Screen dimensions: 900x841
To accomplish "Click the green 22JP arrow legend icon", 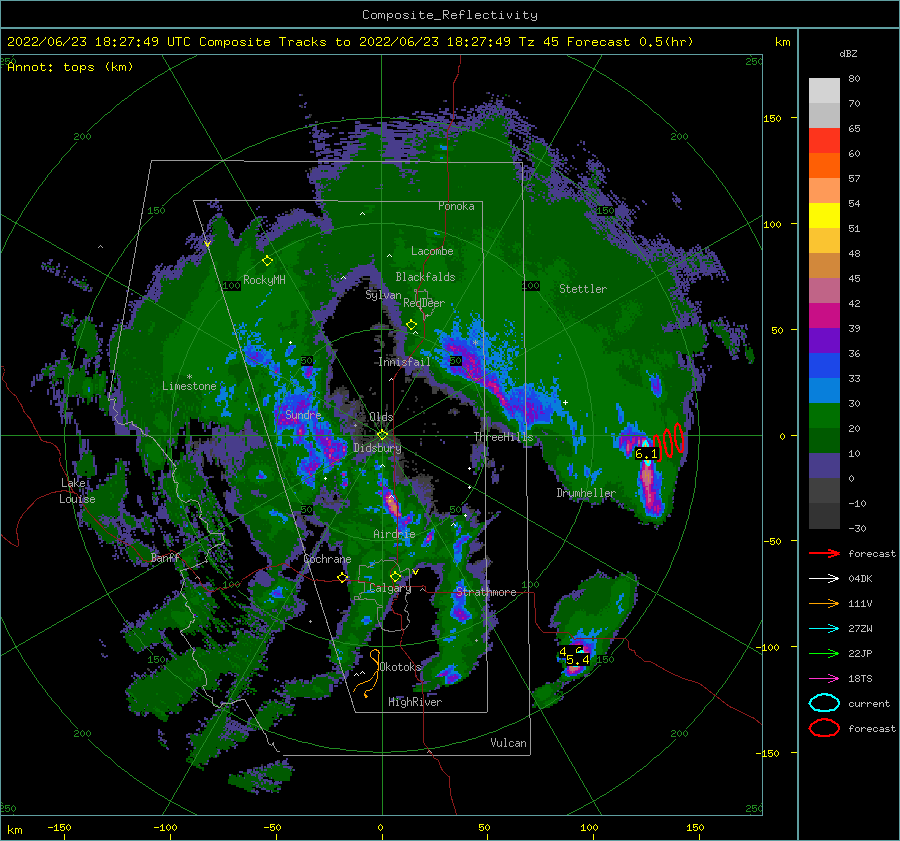I will pos(824,653).
